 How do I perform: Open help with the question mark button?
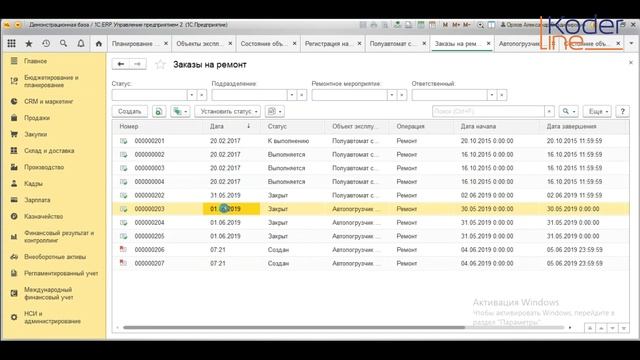[622, 111]
